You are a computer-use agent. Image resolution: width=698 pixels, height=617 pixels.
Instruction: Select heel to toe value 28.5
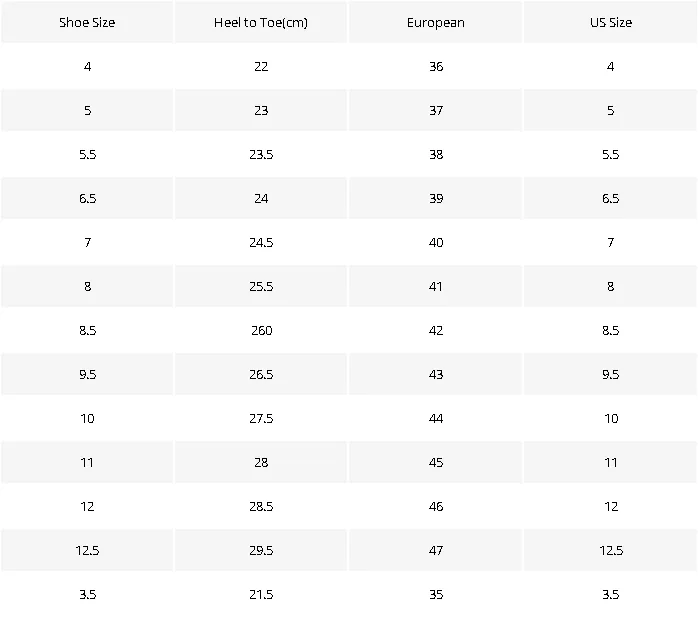[x=261, y=507]
